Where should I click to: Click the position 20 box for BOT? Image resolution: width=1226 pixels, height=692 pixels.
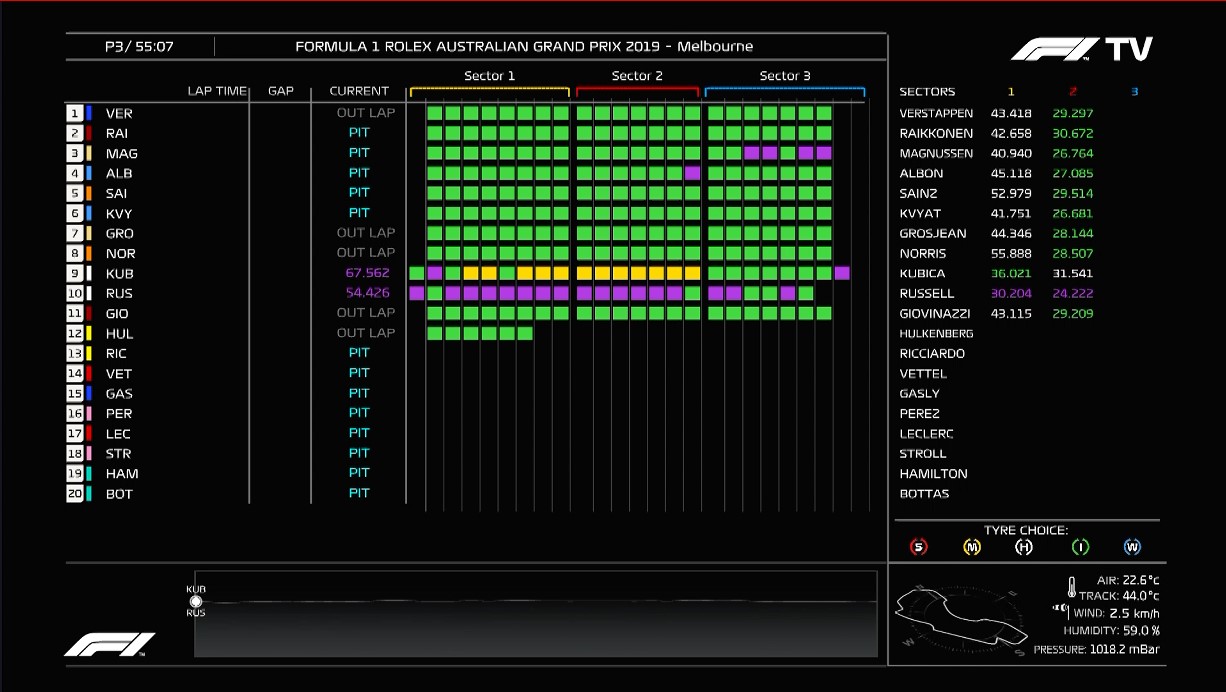tap(74, 493)
